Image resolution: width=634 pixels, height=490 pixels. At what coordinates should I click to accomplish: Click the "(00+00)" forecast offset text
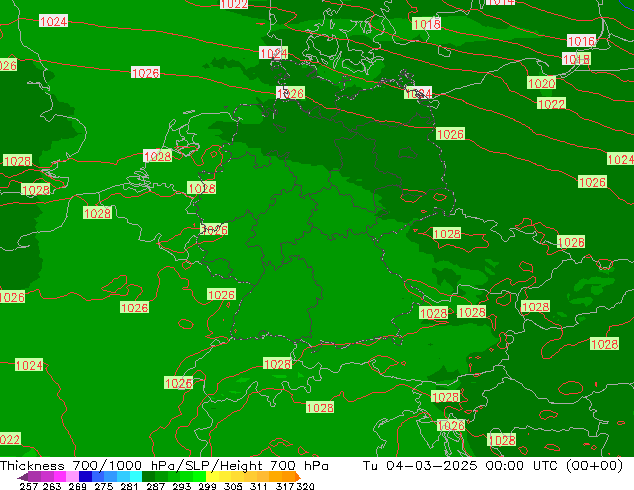coord(594,466)
